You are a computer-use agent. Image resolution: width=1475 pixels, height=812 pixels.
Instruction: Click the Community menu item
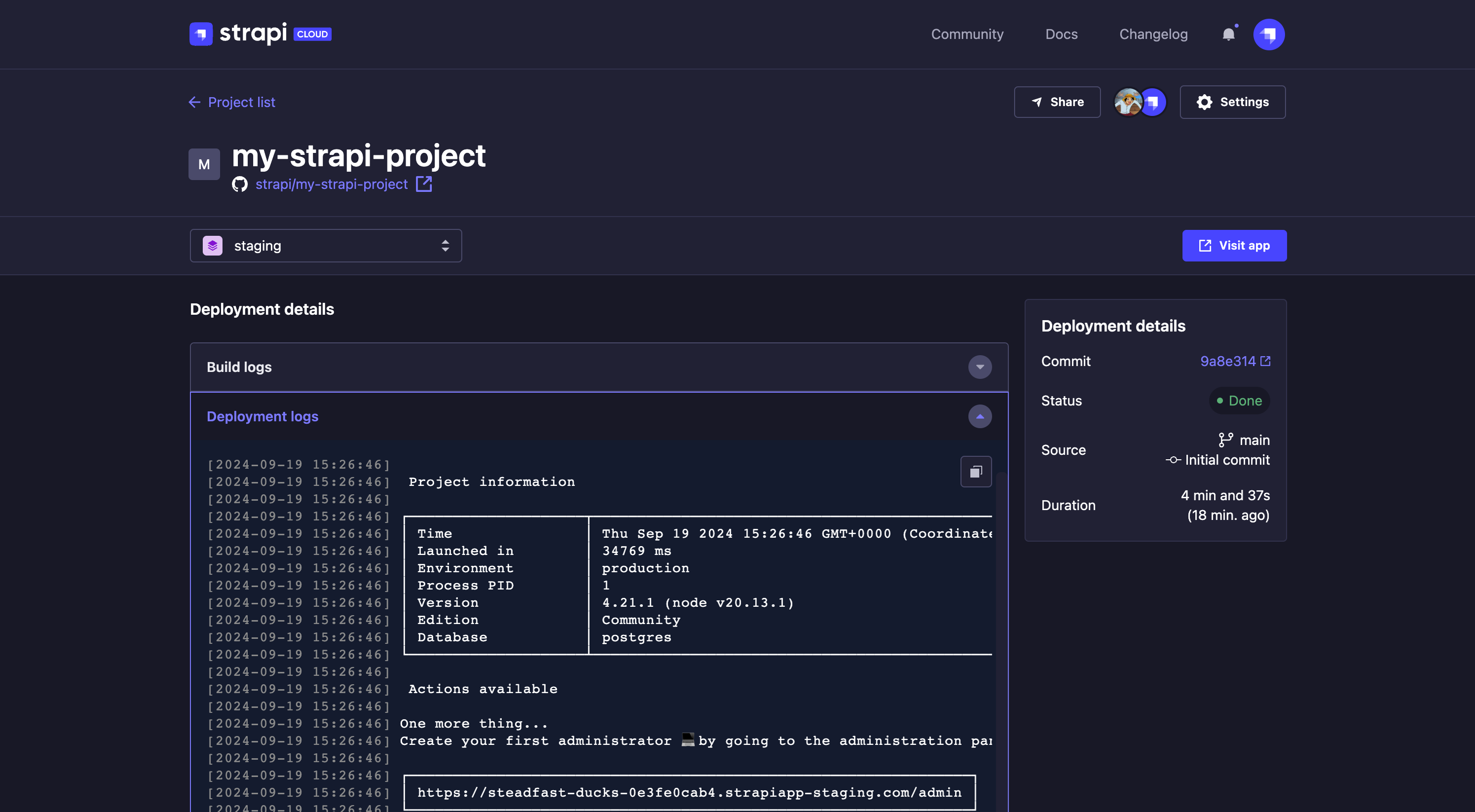coord(966,34)
